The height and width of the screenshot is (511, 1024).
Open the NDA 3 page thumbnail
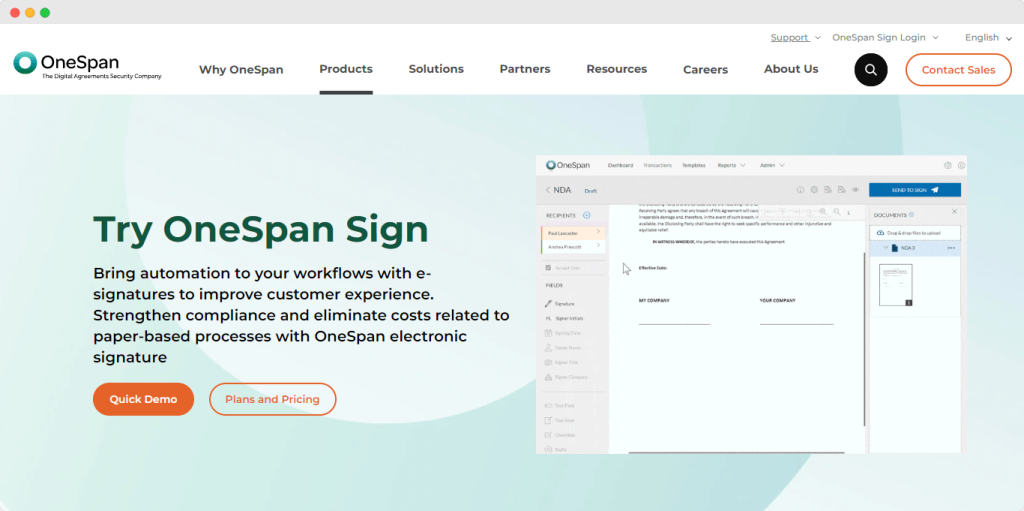pos(895,285)
